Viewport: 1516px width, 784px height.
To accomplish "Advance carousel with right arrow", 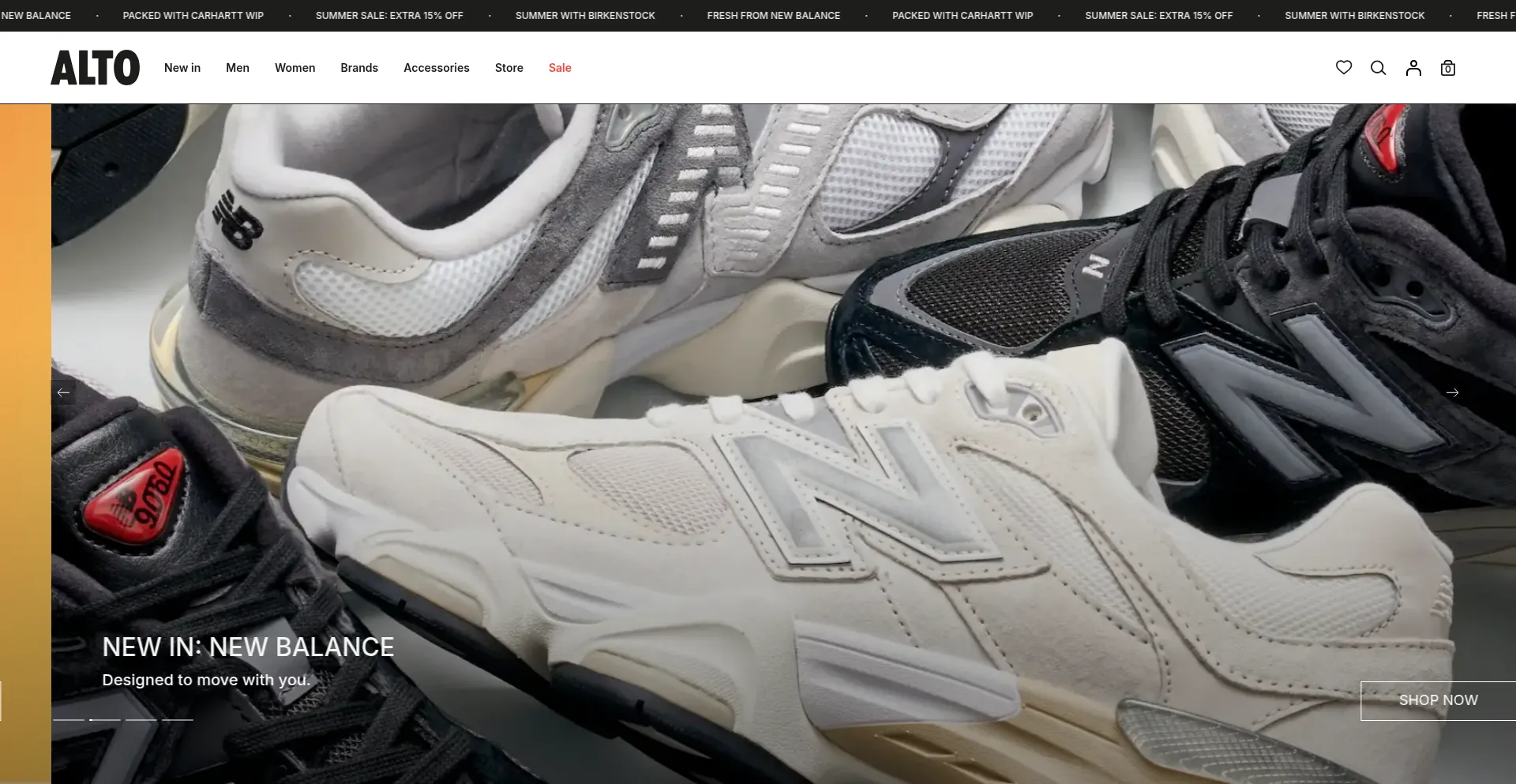I will tap(1451, 392).
